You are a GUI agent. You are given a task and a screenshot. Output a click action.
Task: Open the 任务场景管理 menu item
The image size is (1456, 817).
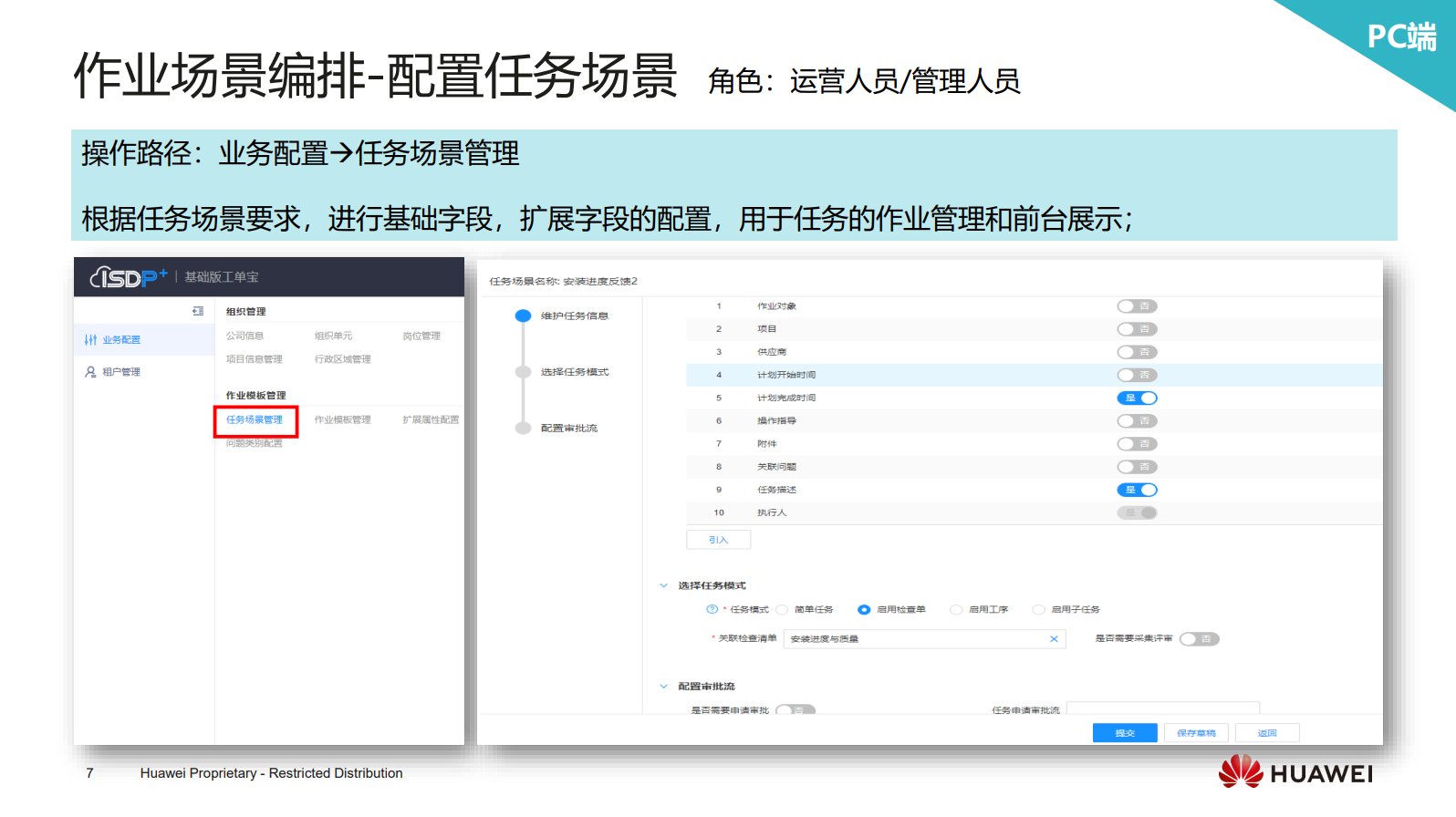(x=255, y=420)
